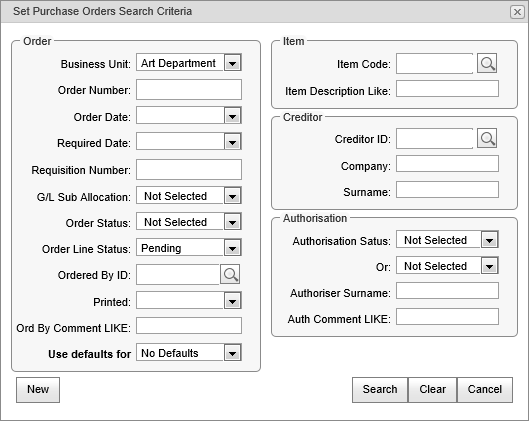Focus the Order Number input field
Viewport: 529px width, 421px height.
click(x=189, y=89)
